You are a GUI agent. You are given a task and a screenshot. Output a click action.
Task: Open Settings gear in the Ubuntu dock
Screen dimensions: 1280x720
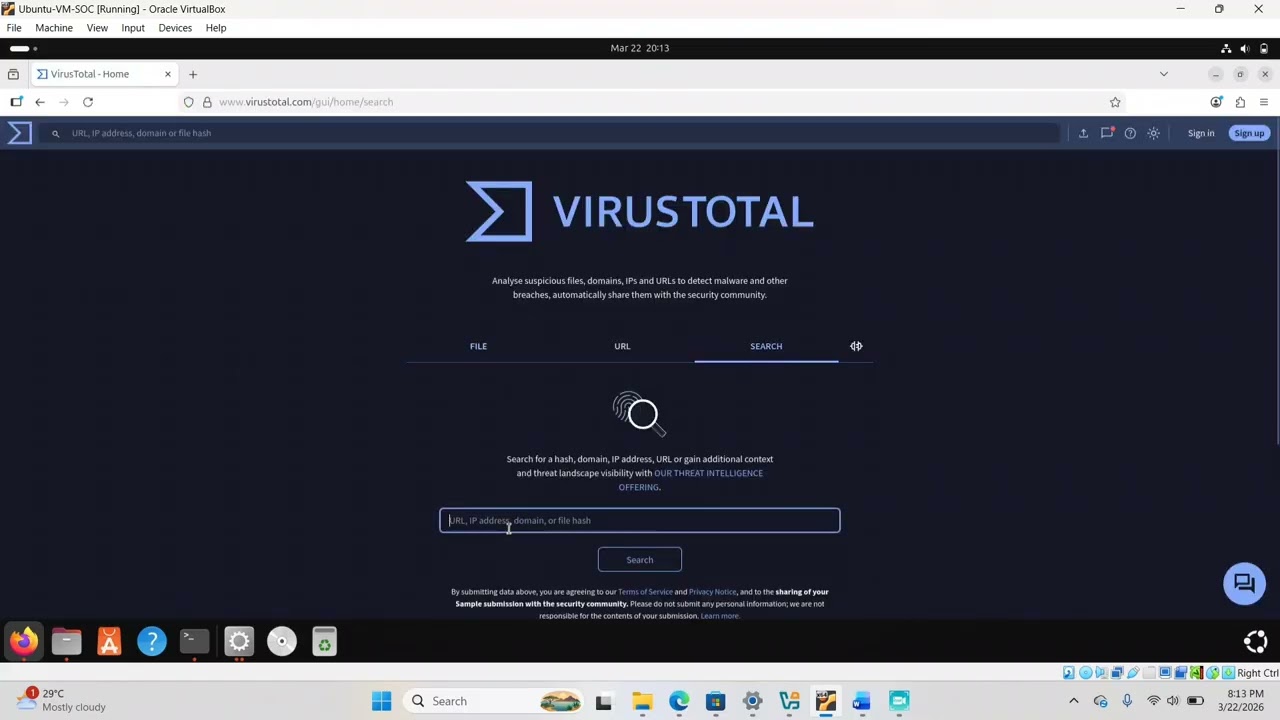click(x=239, y=641)
